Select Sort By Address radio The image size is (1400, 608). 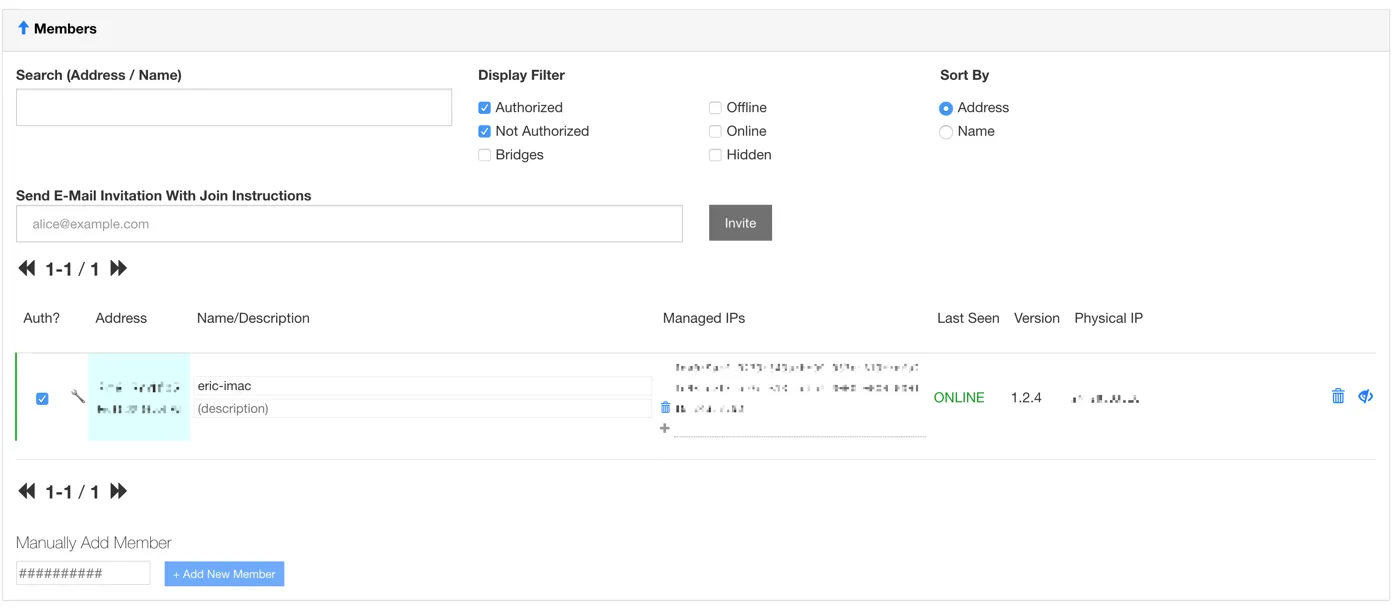(x=946, y=108)
